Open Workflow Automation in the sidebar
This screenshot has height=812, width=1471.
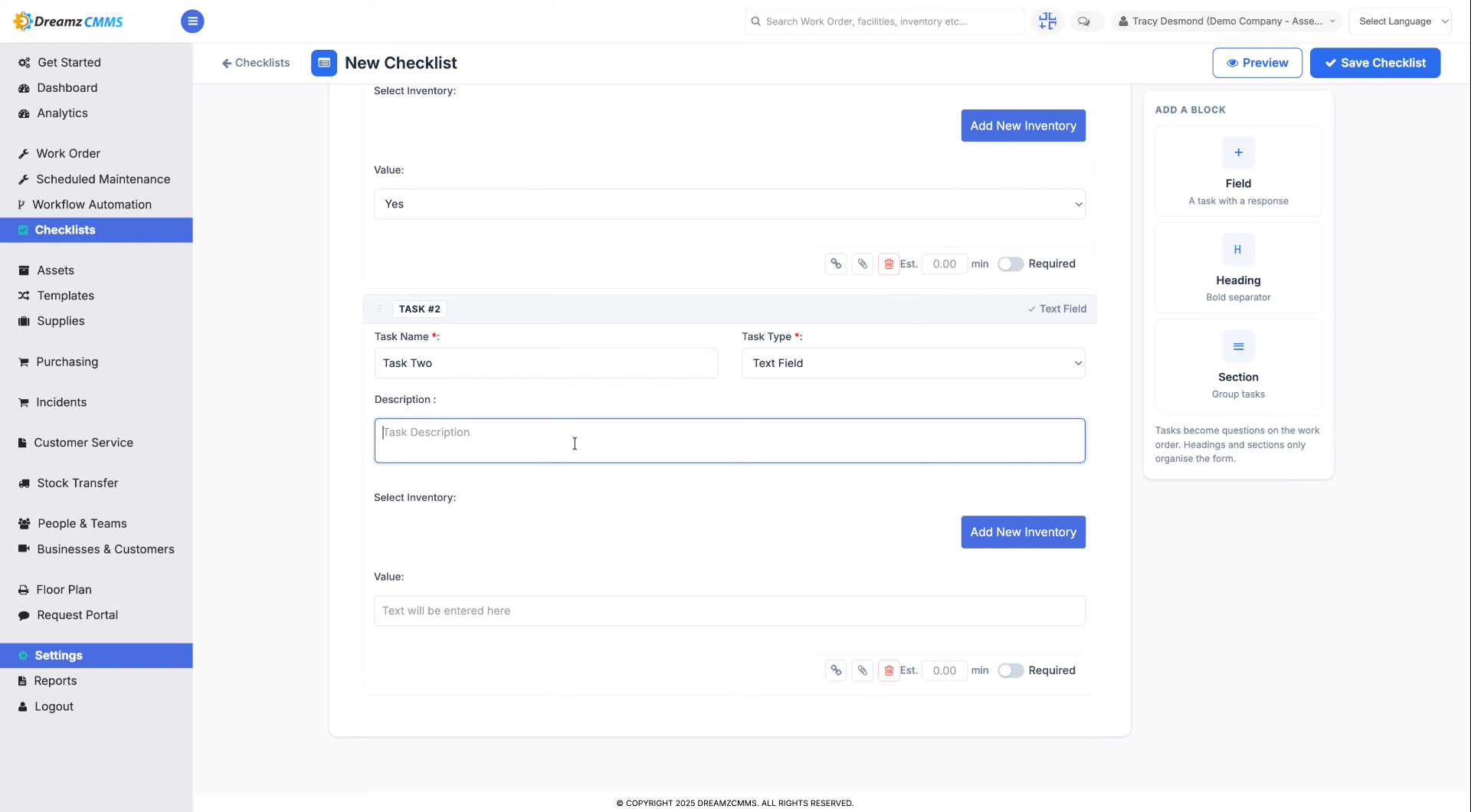(x=92, y=205)
